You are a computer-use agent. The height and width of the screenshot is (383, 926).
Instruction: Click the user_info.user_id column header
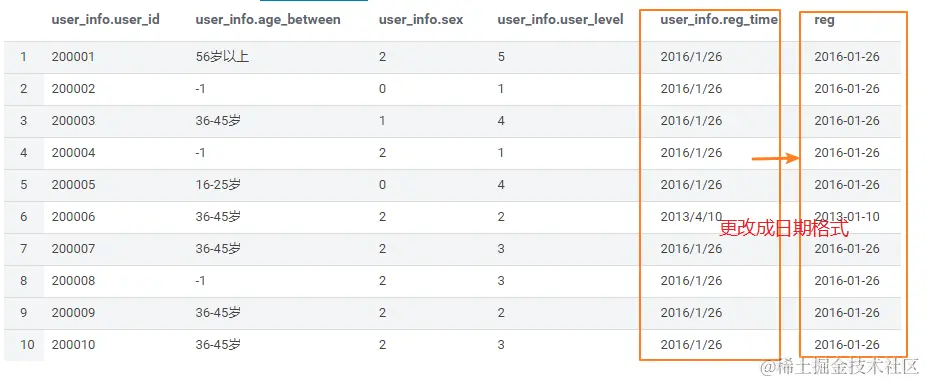[105, 19]
